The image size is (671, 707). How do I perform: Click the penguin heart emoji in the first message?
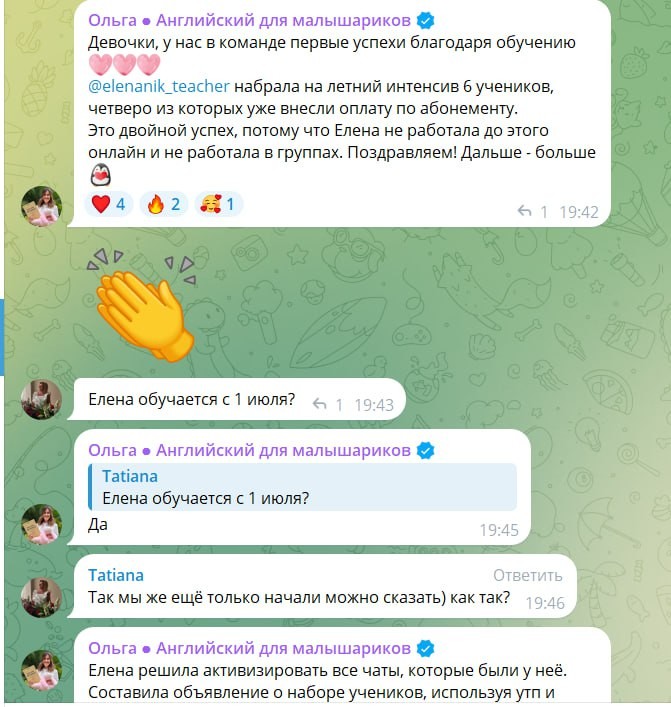tap(101, 175)
